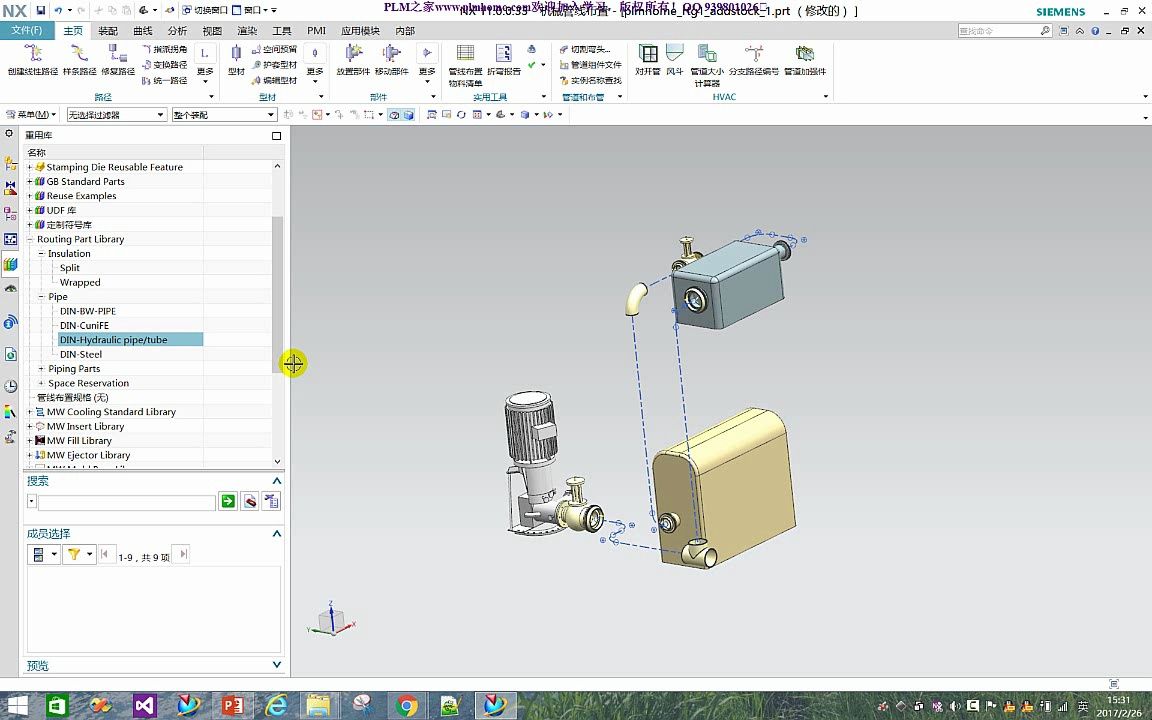Click the 风斗 HVAC tool
This screenshot has height=720, width=1152.
coord(674,60)
